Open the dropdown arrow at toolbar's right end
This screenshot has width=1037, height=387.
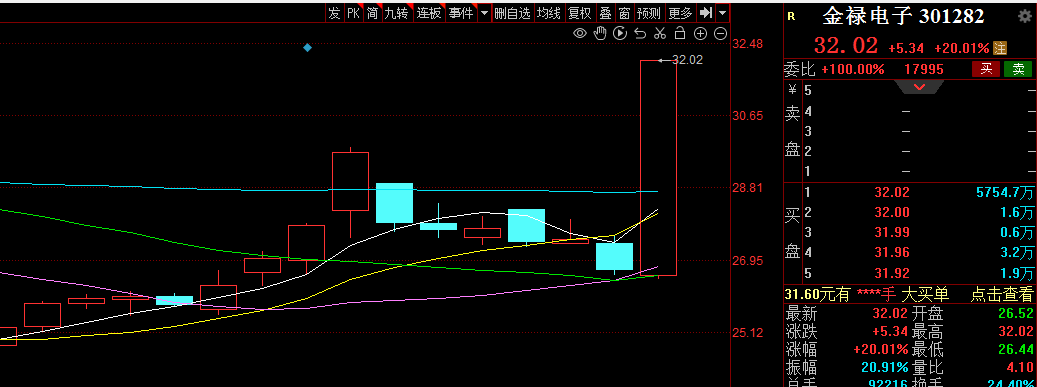pos(722,13)
